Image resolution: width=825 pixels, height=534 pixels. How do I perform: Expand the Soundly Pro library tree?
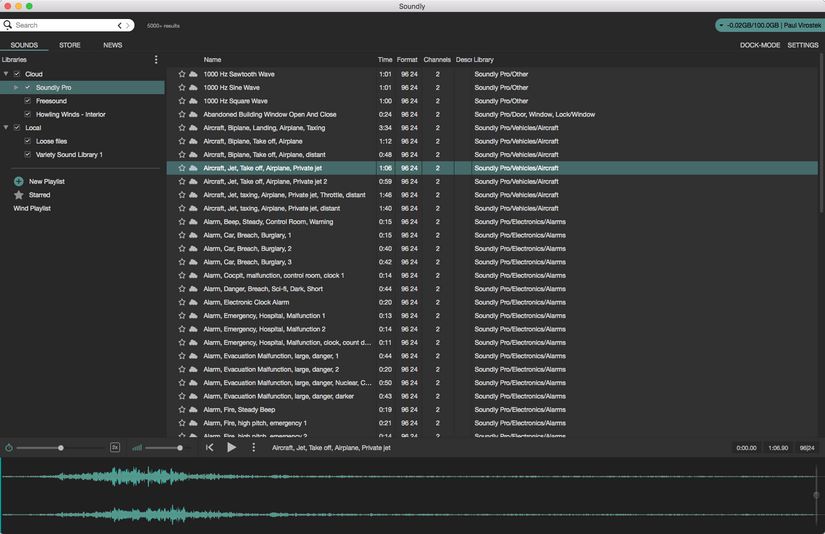(x=17, y=88)
